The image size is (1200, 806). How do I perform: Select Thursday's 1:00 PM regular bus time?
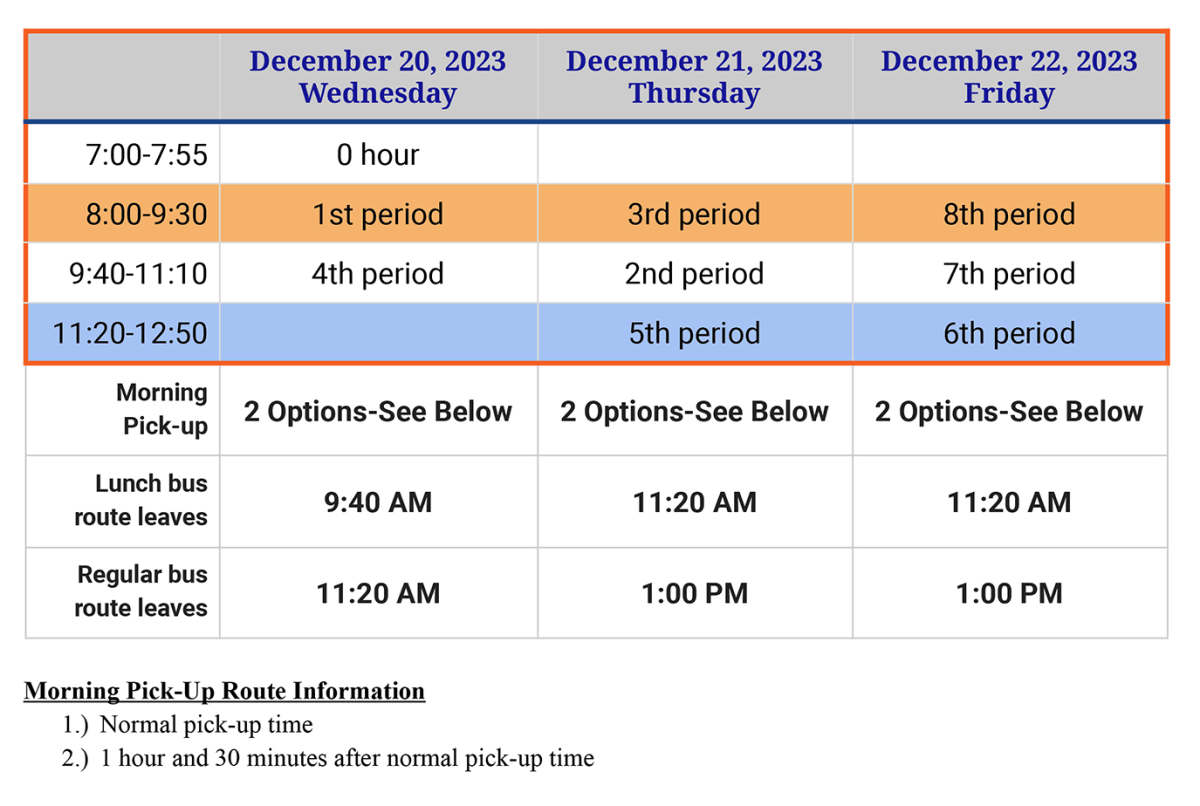pyautogui.click(x=694, y=593)
